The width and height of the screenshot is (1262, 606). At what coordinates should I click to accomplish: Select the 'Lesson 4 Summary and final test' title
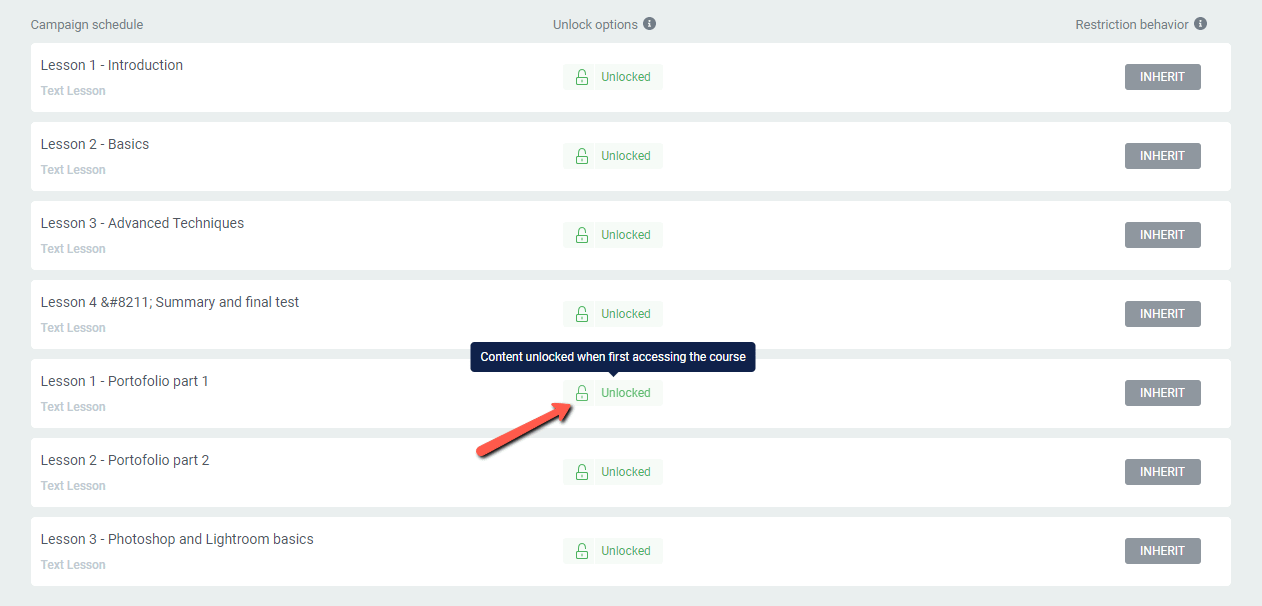170,302
